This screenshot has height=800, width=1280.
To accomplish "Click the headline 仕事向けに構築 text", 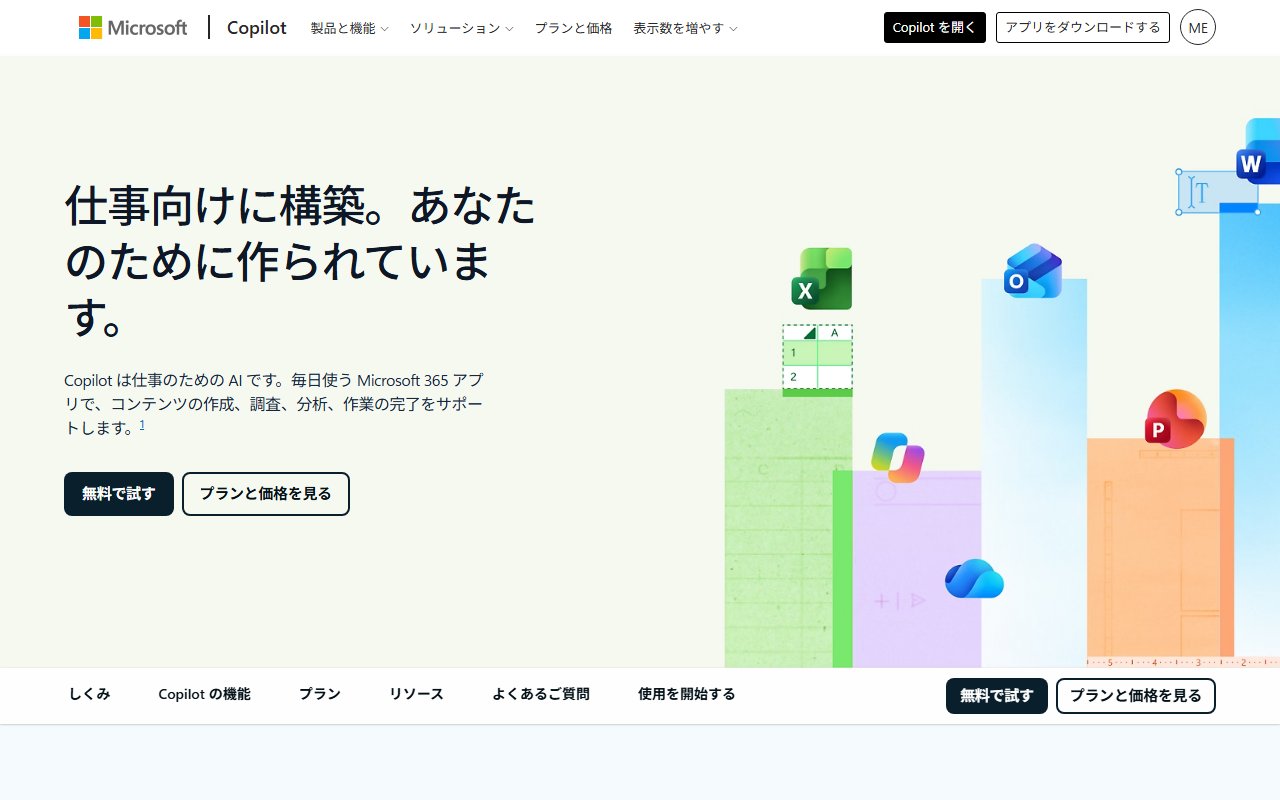I will click(x=300, y=260).
